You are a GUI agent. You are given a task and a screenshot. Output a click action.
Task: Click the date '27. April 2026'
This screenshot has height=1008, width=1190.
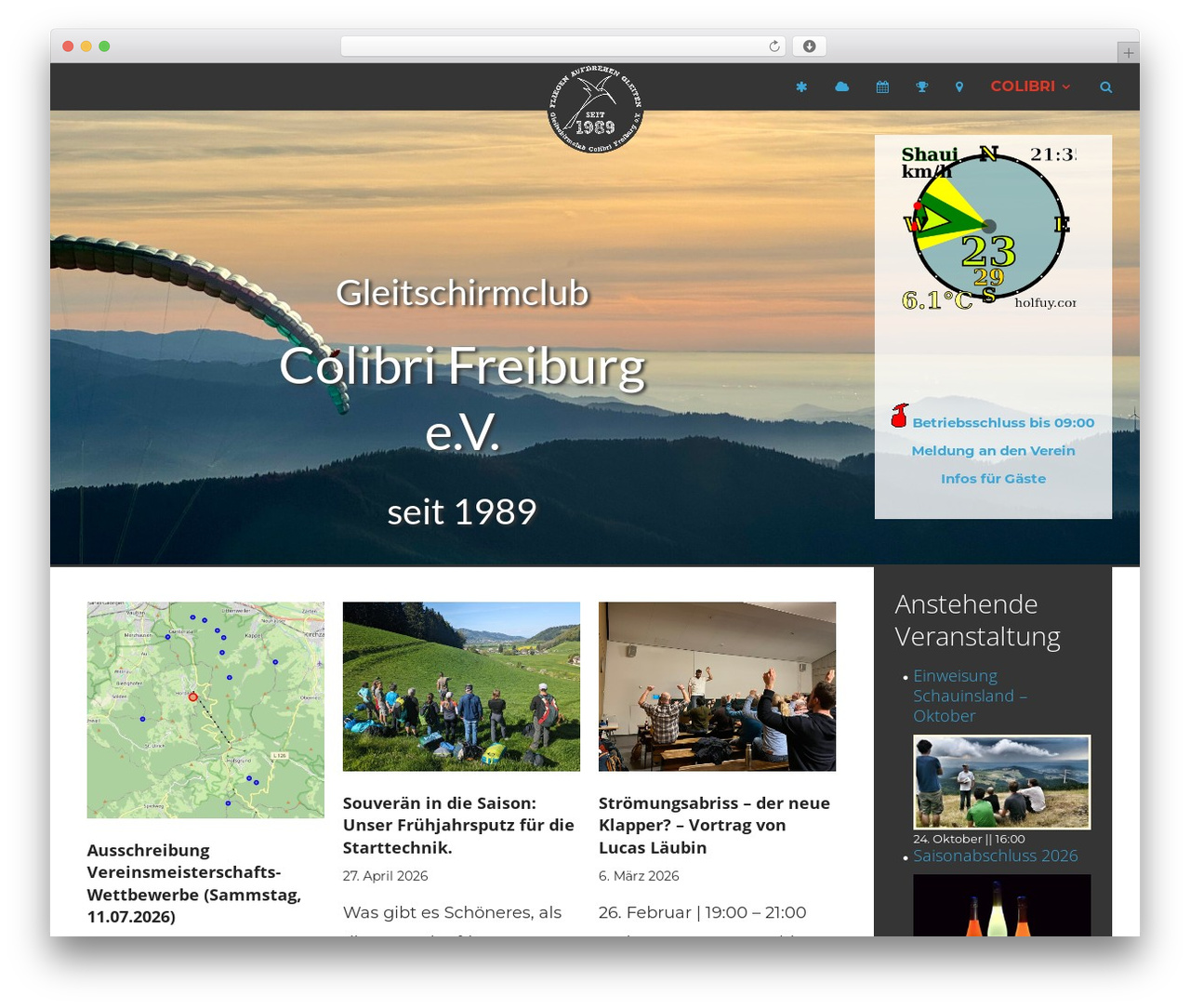(x=385, y=876)
